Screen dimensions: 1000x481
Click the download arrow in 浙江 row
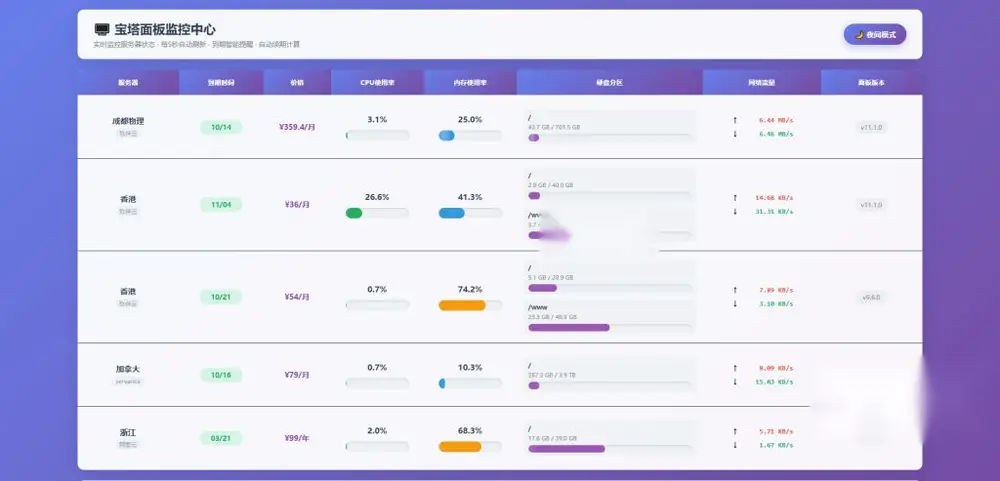click(735, 445)
